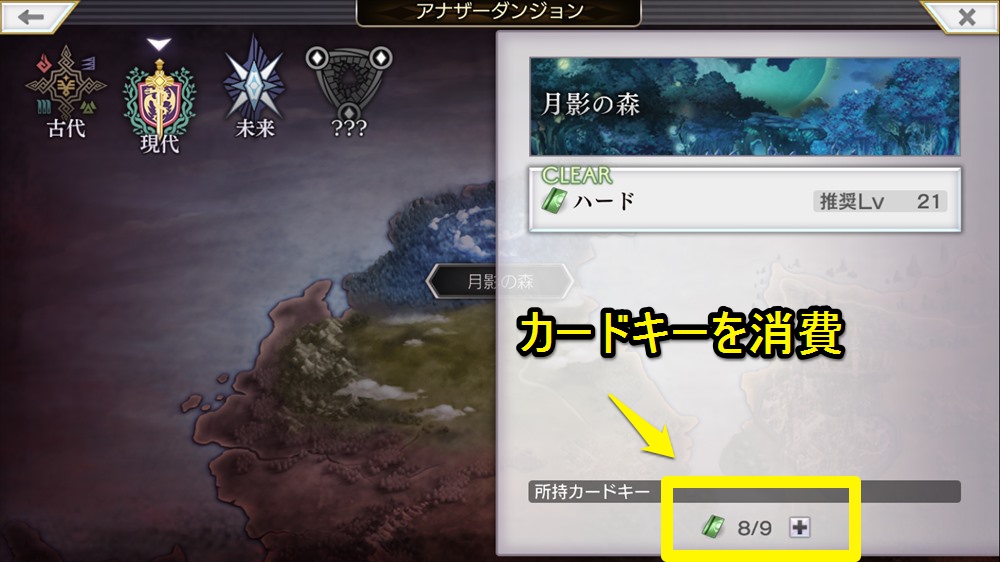Click the green key icon on ハード row

point(554,201)
